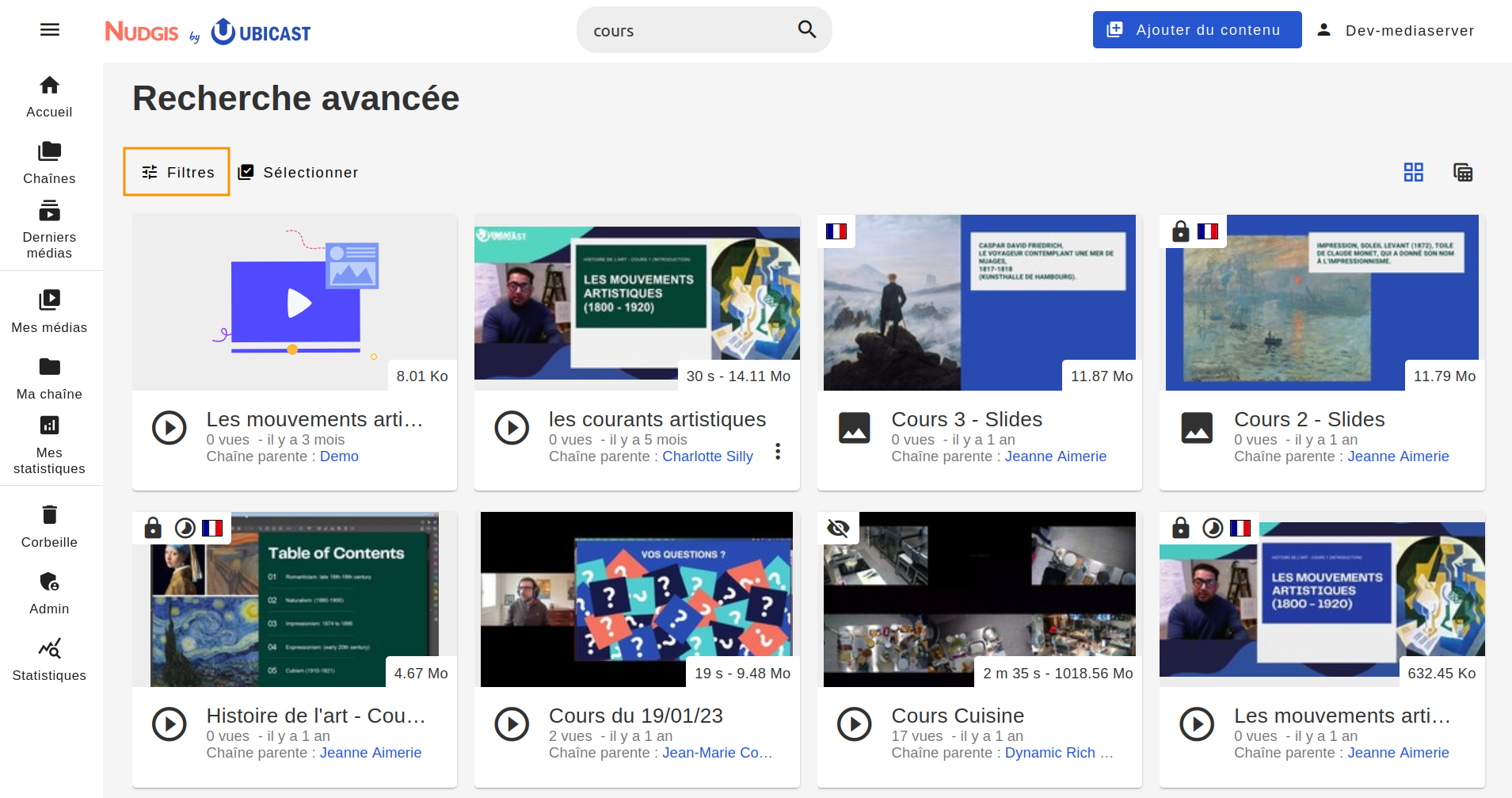The height and width of the screenshot is (798, 1512).
Task: Click lock icon on 'Histoire de l'art'
Action: point(153,528)
